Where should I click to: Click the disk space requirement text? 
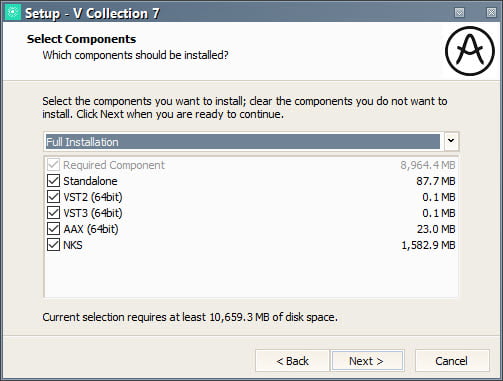click(x=190, y=317)
